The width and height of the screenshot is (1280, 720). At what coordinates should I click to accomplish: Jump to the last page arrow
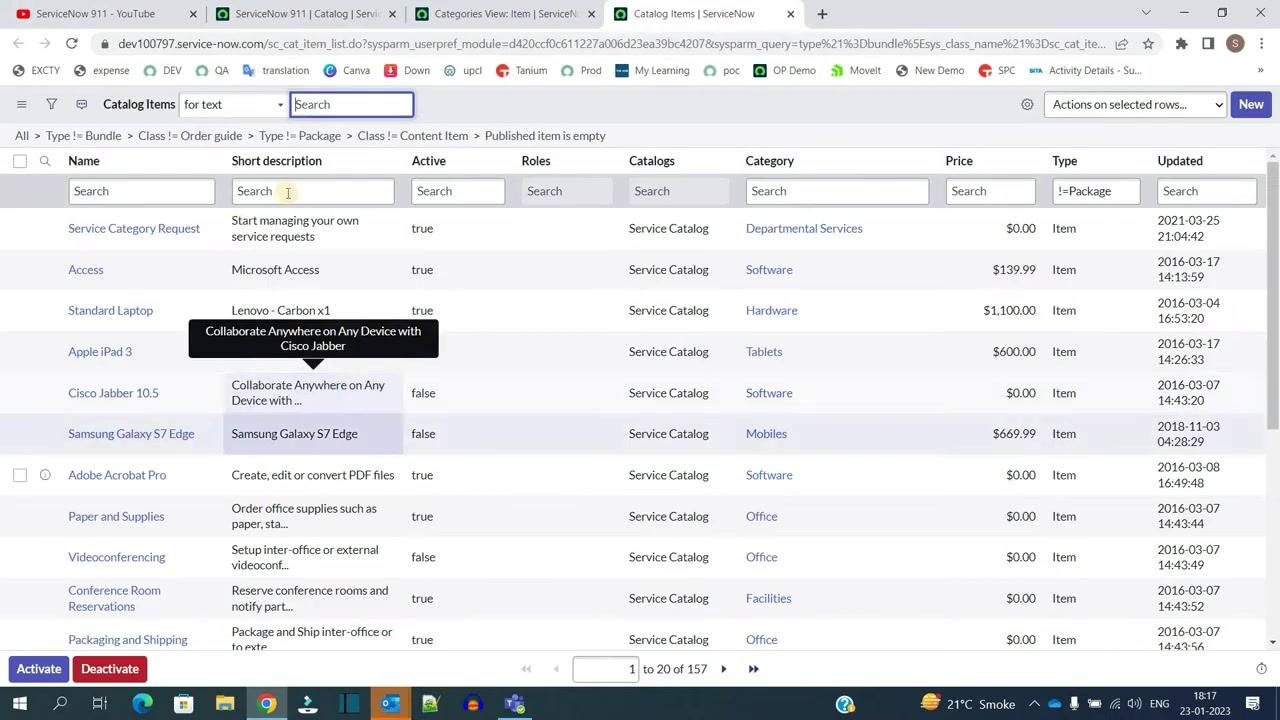754,669
